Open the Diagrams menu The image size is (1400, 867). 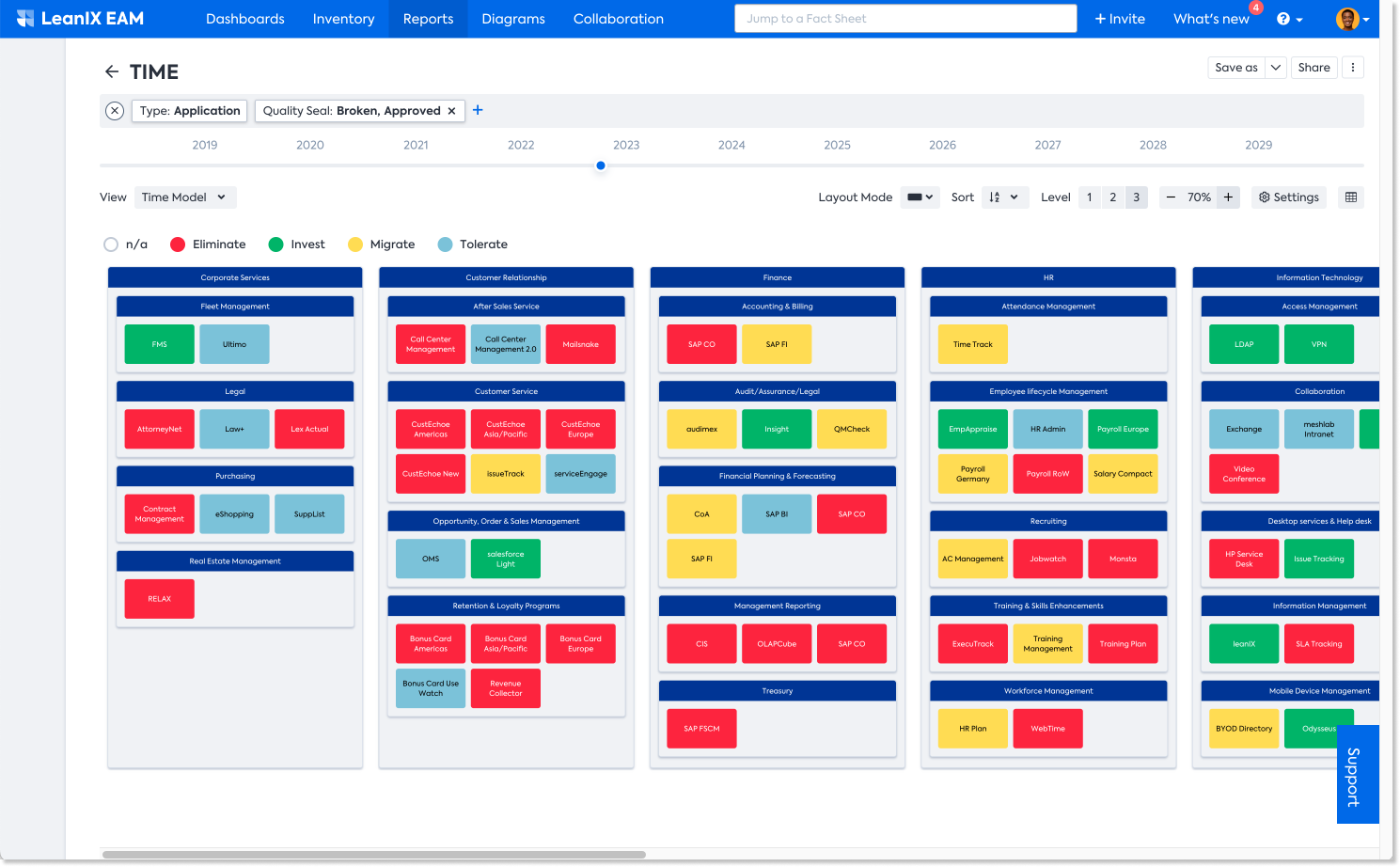point(513,19)
